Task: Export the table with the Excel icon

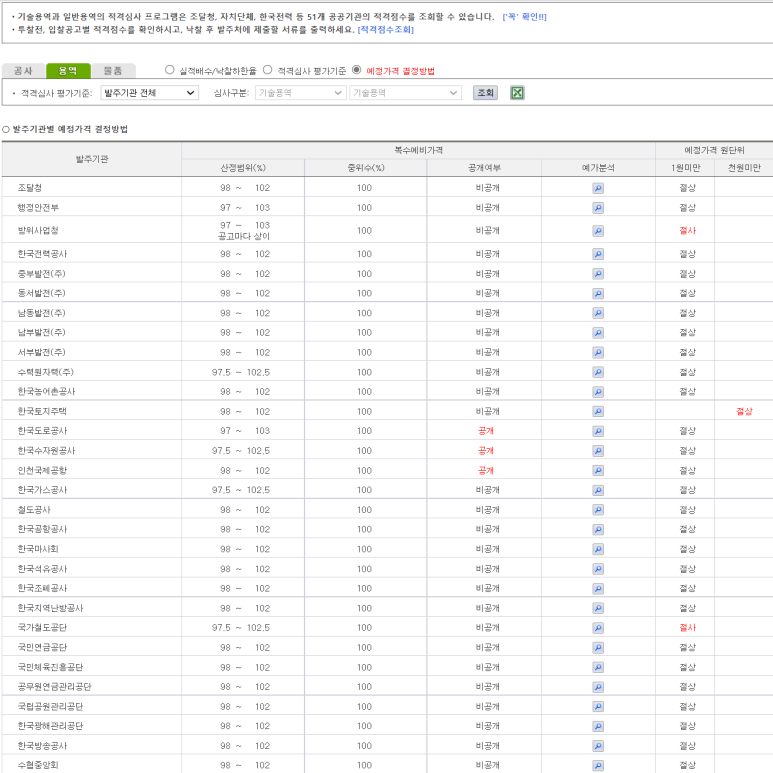Action: point(517,93)
